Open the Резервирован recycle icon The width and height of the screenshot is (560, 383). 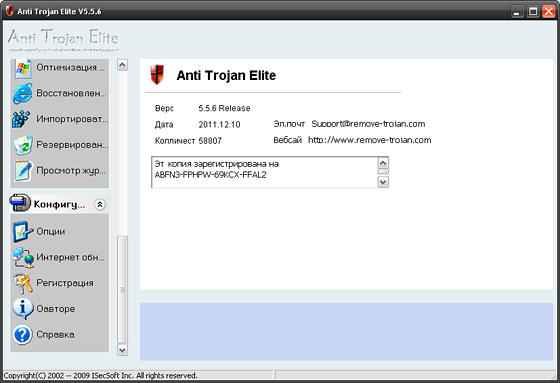click(x=23, y=145)
